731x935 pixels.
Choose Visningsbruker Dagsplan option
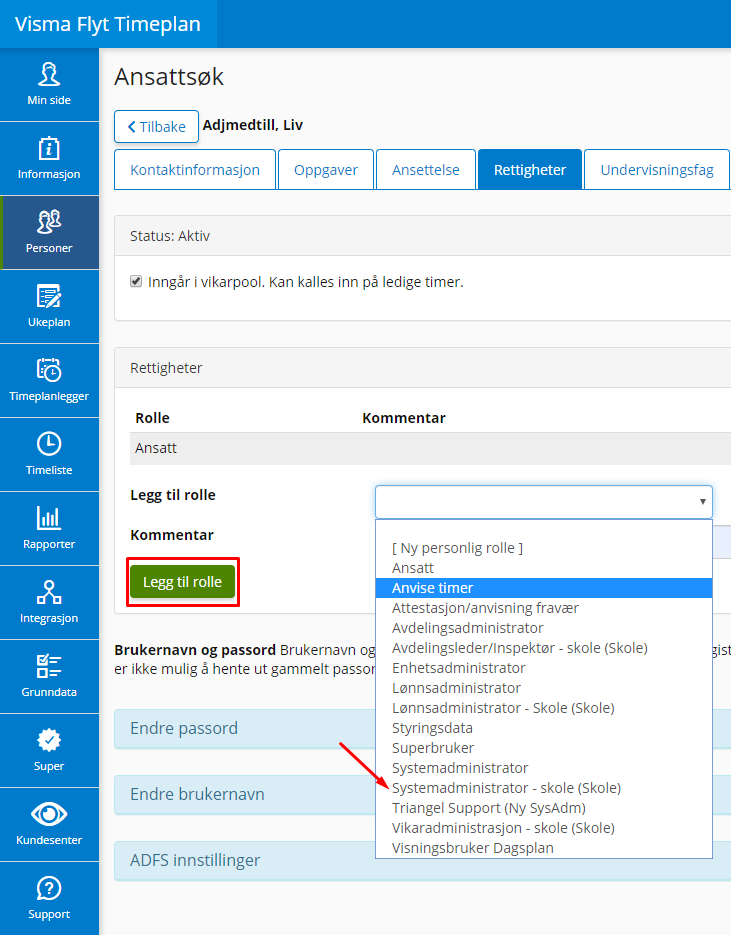point(544,848)
